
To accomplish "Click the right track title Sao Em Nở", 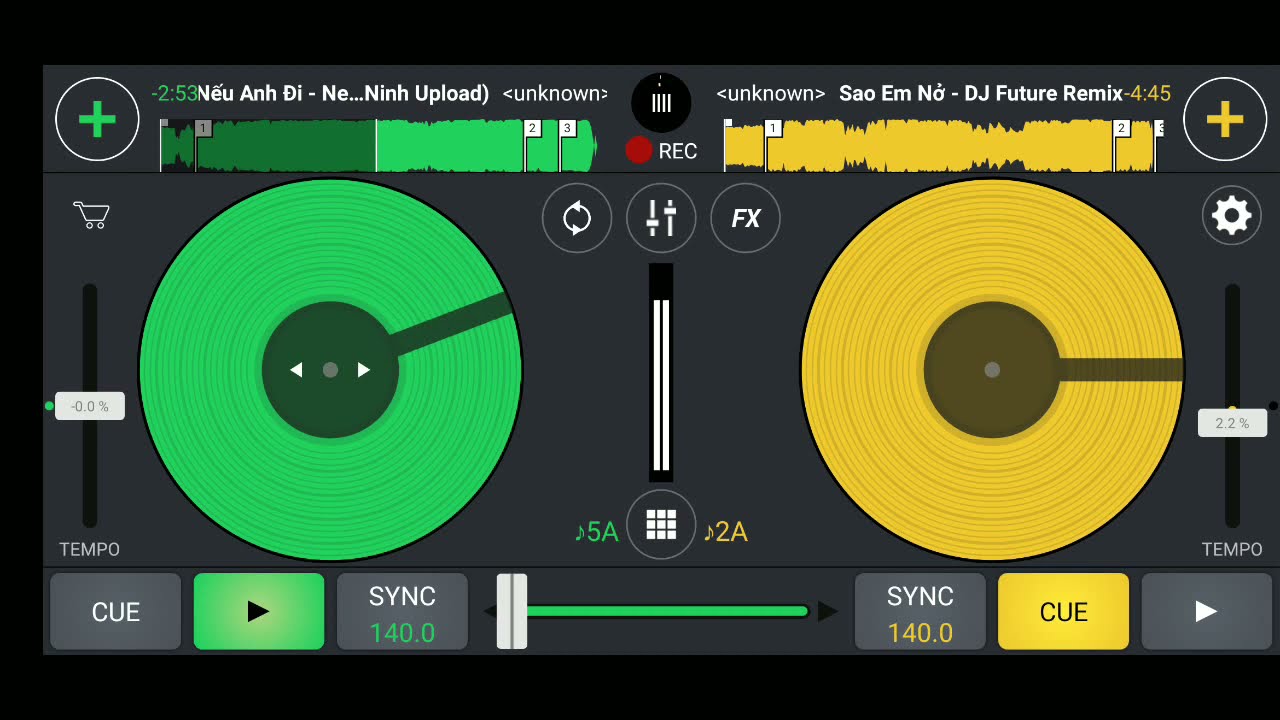I will coord(981,93).
